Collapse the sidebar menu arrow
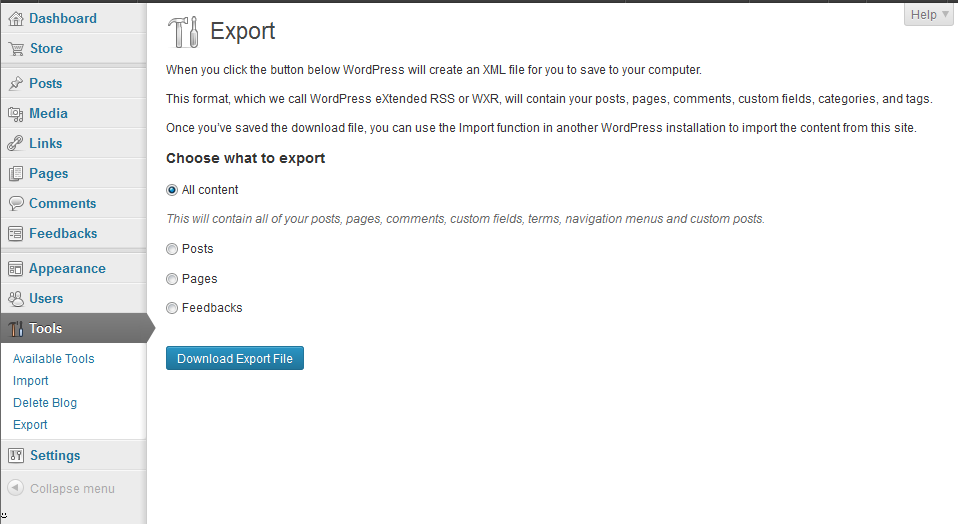 pyautogui.click(x=15, y=488)
